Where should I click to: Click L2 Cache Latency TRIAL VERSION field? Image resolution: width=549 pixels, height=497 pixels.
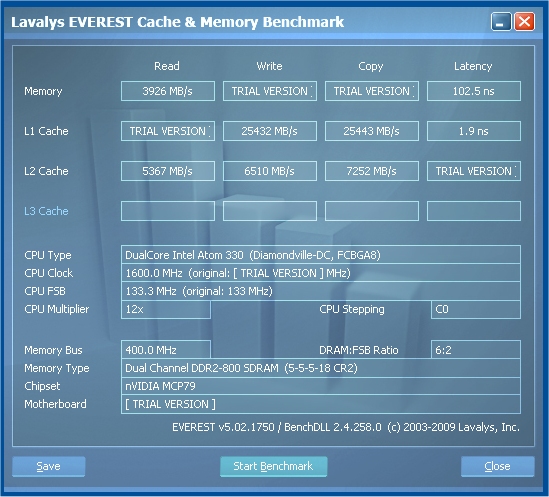[x=474, y=171]
